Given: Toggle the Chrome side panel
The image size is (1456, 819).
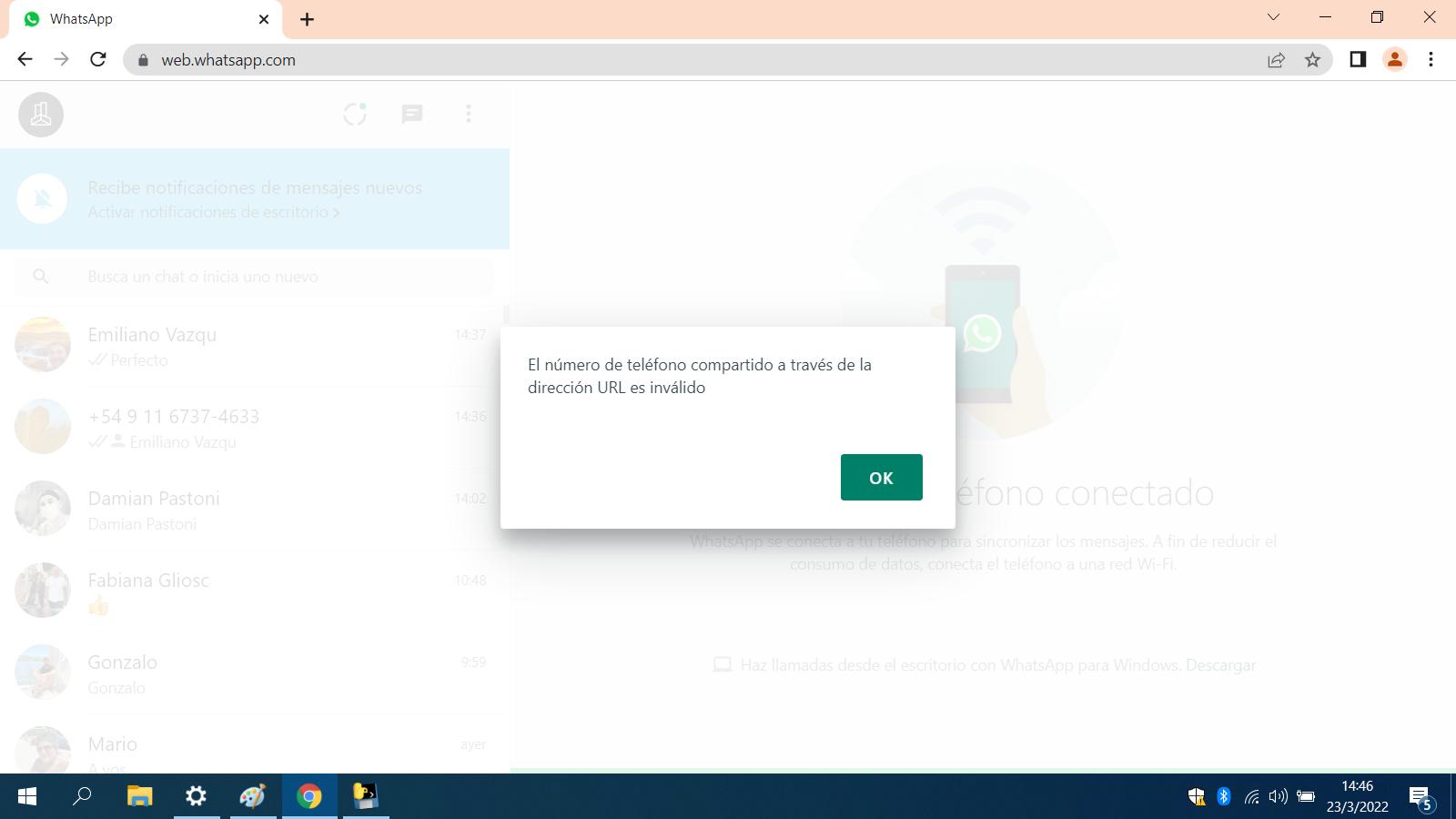Looking at the screenshot, I should point(1358,60).
